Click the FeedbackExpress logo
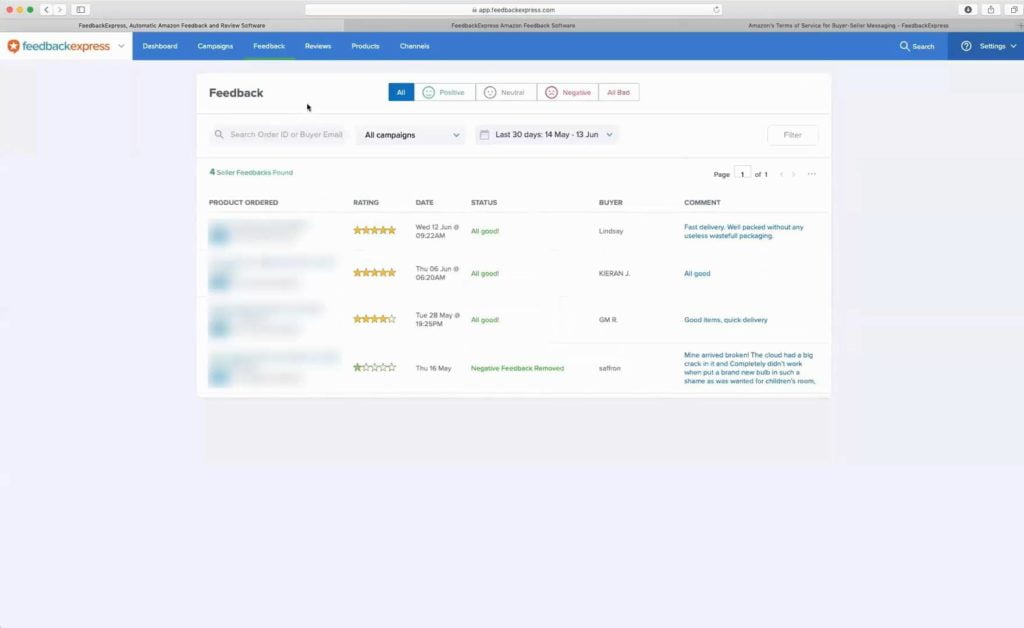This screenshot has width=1024, height=628. point(58,46)
